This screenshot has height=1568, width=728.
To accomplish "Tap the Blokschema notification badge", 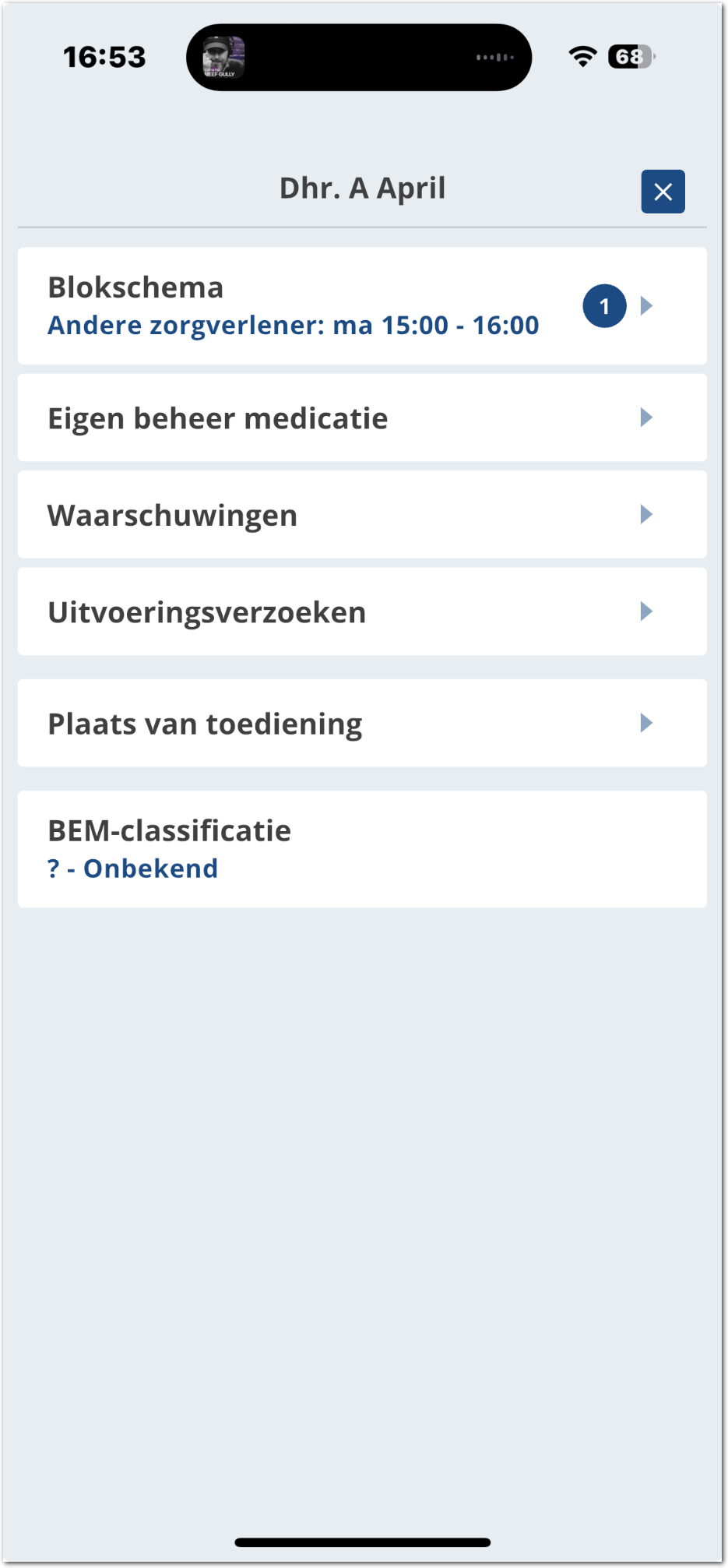I will (604, 306).
